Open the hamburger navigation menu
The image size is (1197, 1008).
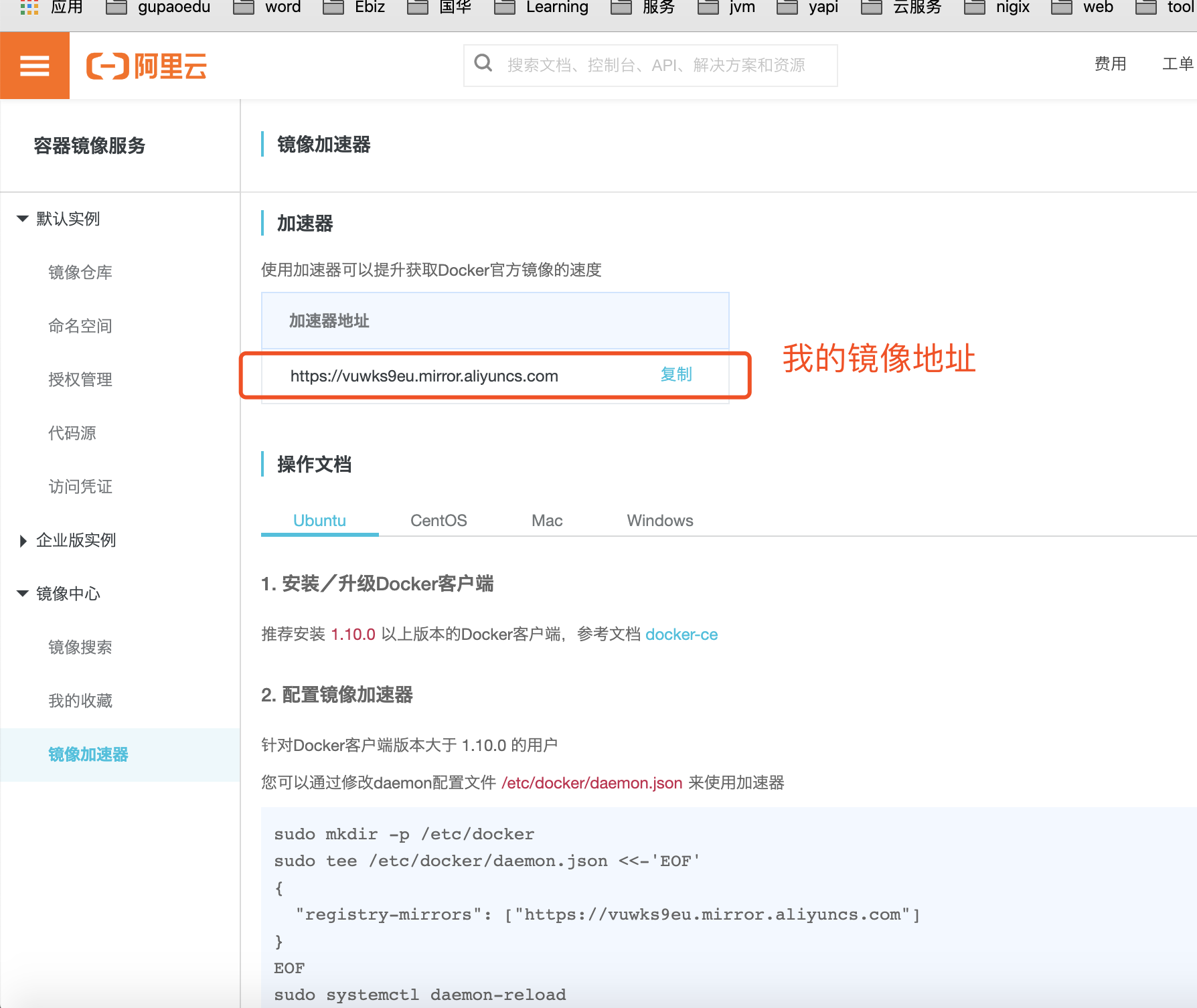point(34,65)
